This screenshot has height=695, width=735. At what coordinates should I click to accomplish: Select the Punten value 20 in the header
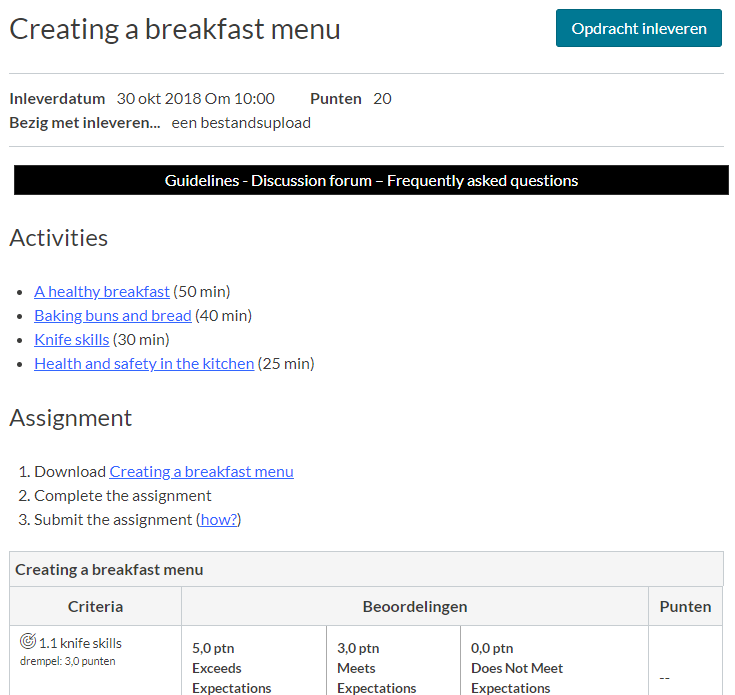click(382, 98)
